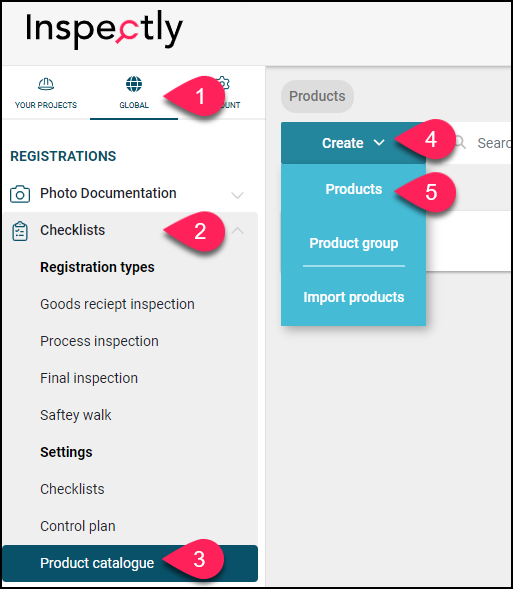Viewport: 513px width, 589px height.
Task: Click the Inspectly logo
Action: 104,29
